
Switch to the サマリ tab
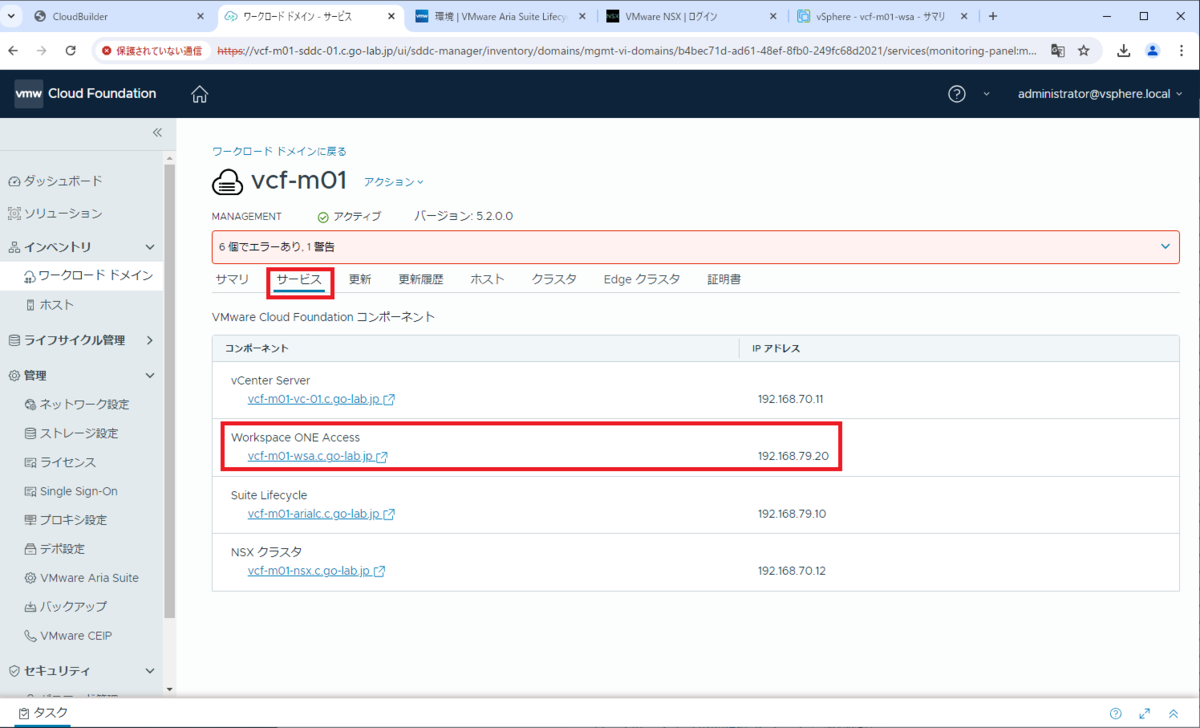232,280
